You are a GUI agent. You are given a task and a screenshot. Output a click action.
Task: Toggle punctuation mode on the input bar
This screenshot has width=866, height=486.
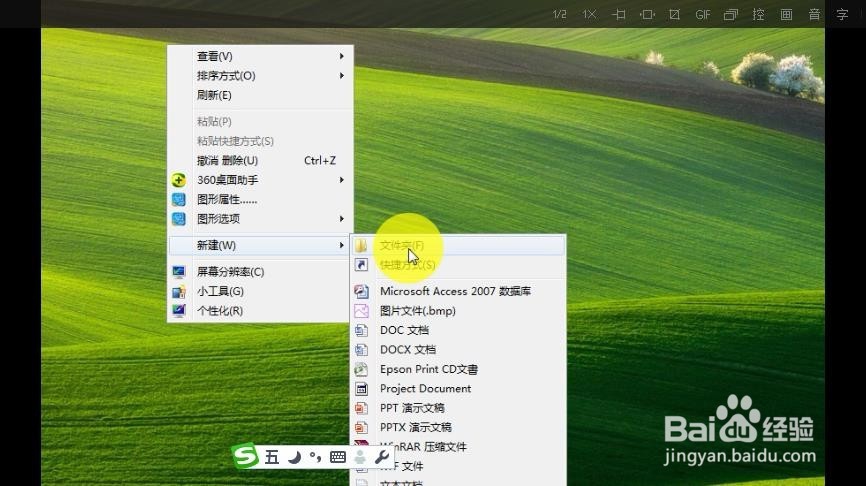tap(315, 457)
